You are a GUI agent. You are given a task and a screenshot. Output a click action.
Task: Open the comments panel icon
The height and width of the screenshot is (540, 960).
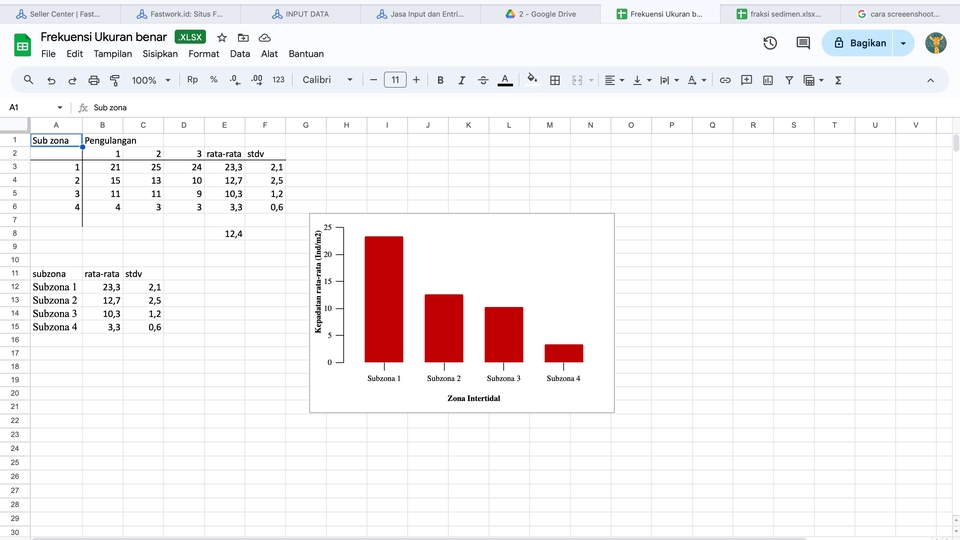point(803,43)
